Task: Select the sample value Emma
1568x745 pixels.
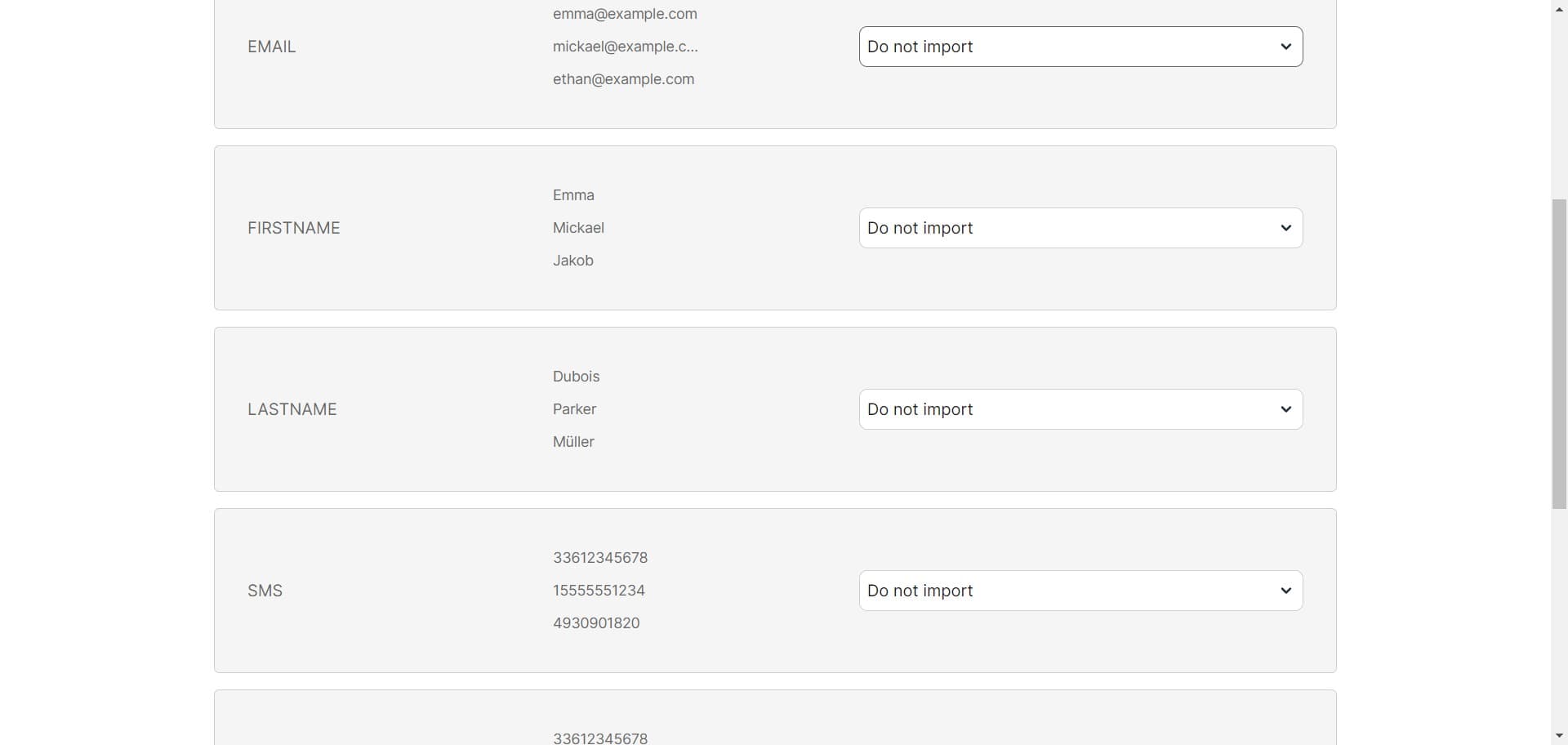Action: point(573,194)
